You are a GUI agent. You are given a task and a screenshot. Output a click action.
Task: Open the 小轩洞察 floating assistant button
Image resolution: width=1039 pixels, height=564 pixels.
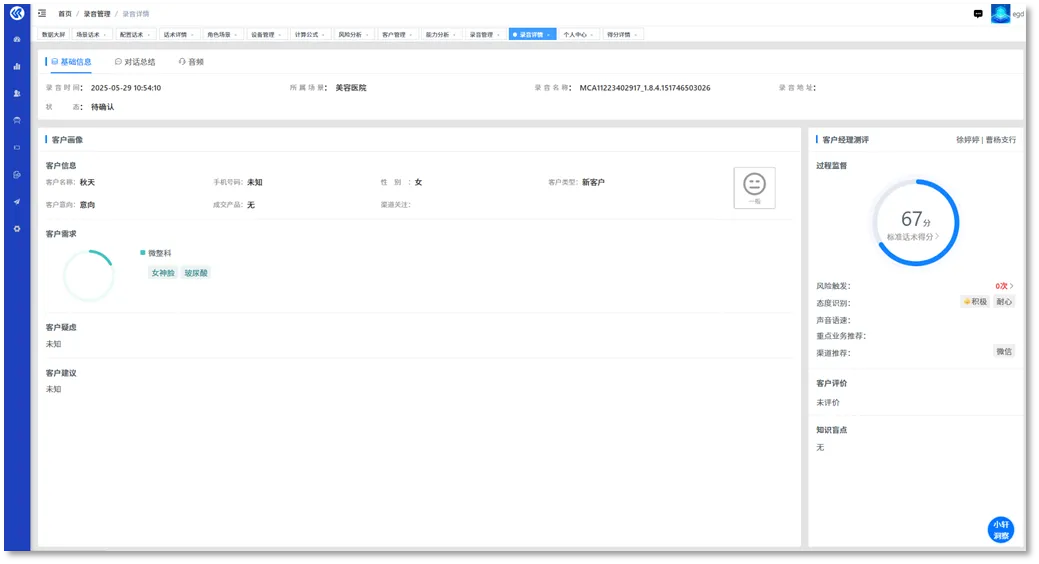[1000, 529]
